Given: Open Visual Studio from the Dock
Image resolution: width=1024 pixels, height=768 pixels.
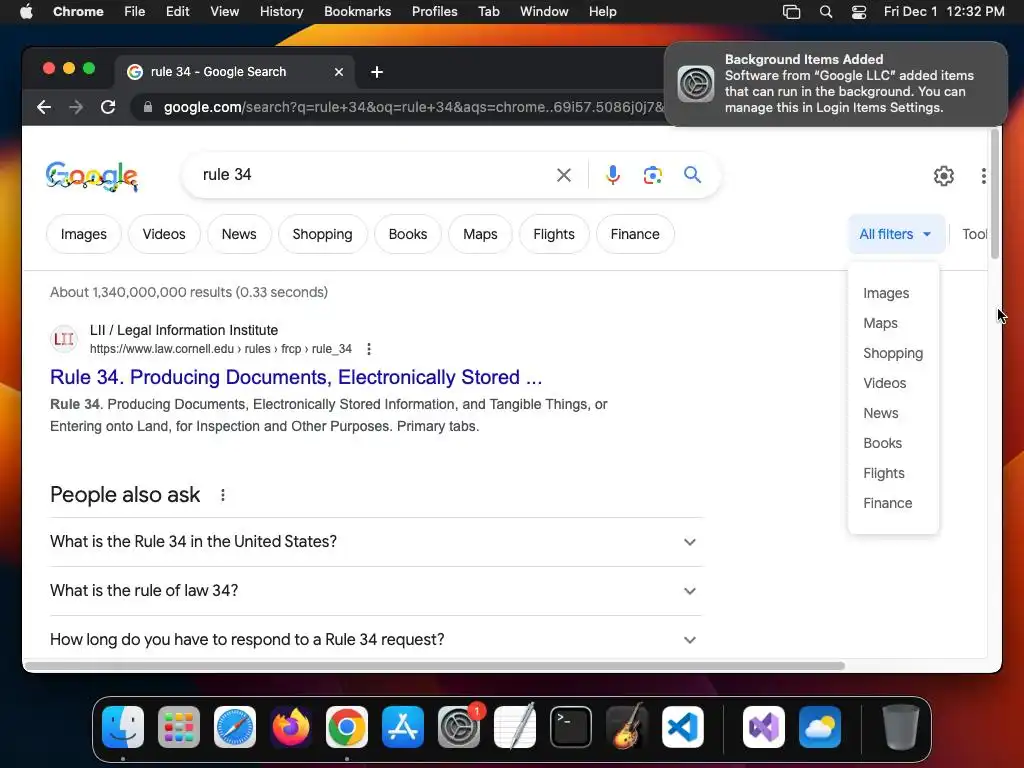Looking at the screenshot, I should [x=763, y=726].
